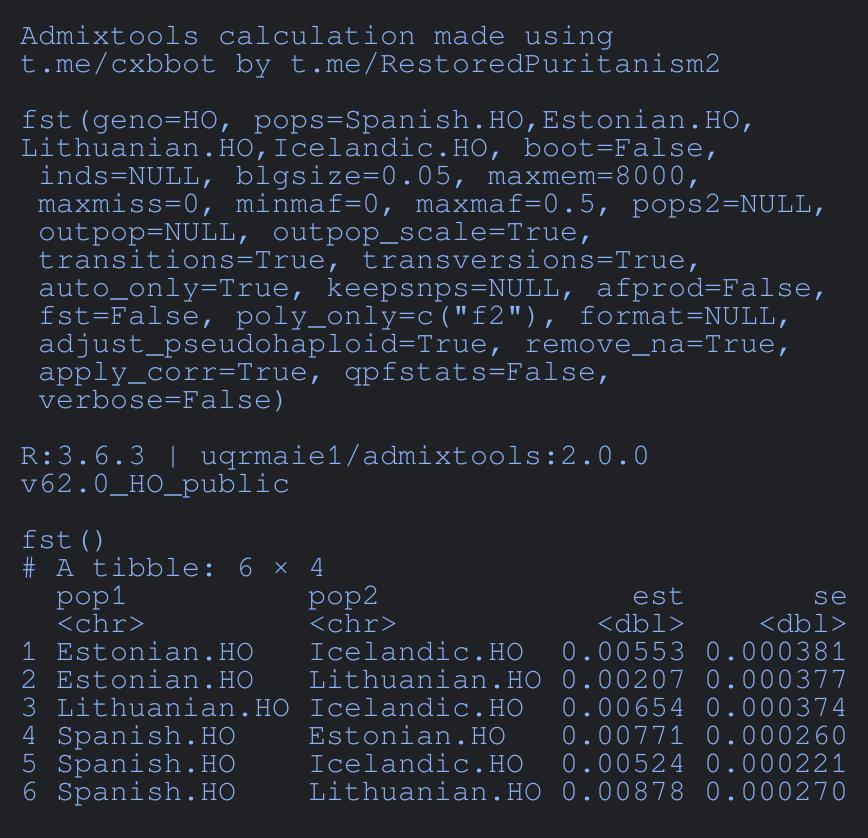The image size is (868, 838).
Task: Click Estonian.HO in row 4 pop2
Action: click(406, 737)
